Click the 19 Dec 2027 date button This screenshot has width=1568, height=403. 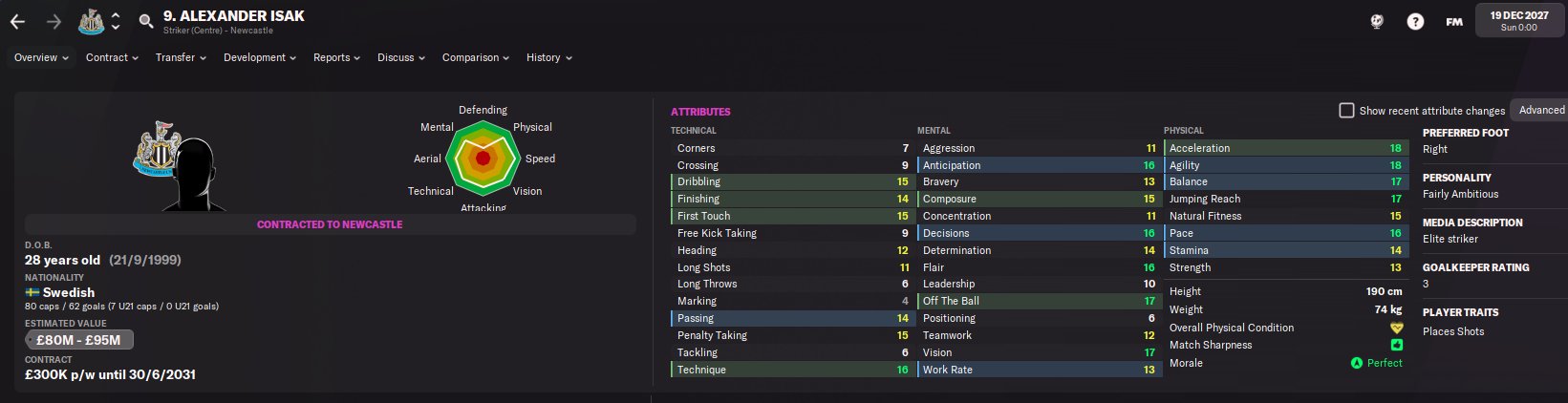tap(1518, 21)
